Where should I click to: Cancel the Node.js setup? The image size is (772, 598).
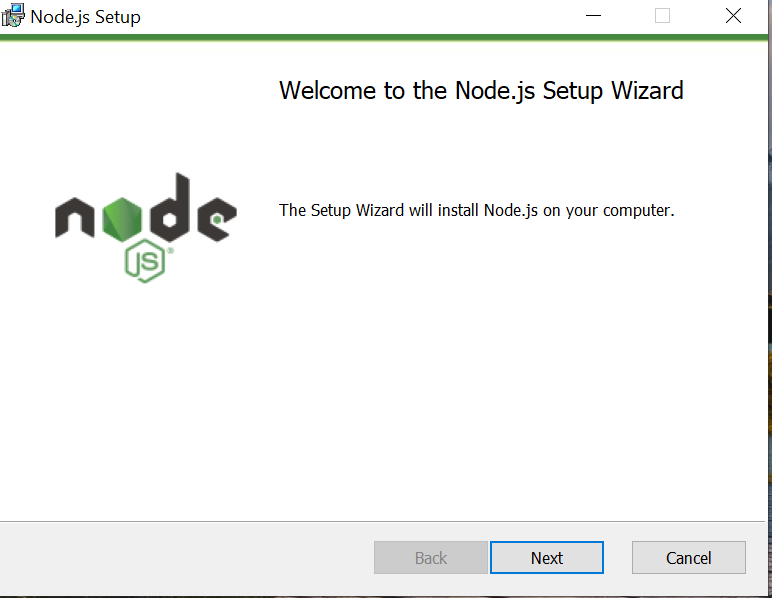coord(688,558)
